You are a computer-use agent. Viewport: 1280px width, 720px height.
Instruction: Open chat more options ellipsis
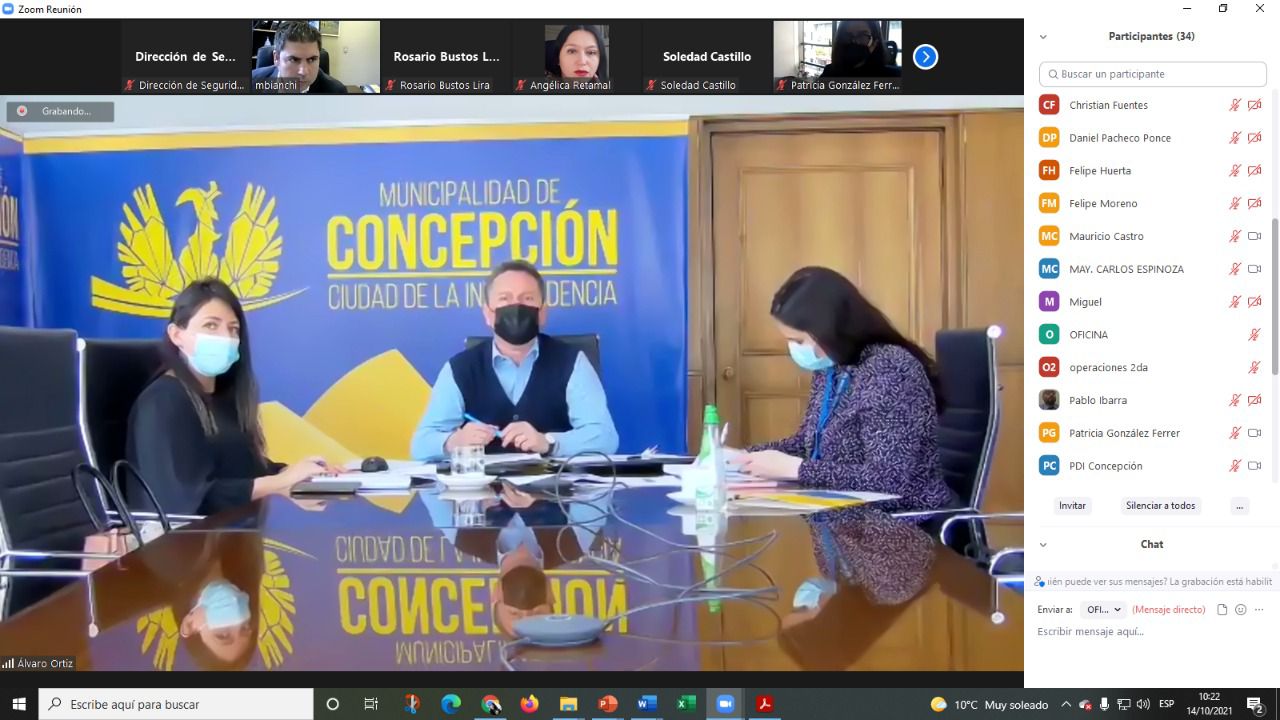tap(1259, 609)
